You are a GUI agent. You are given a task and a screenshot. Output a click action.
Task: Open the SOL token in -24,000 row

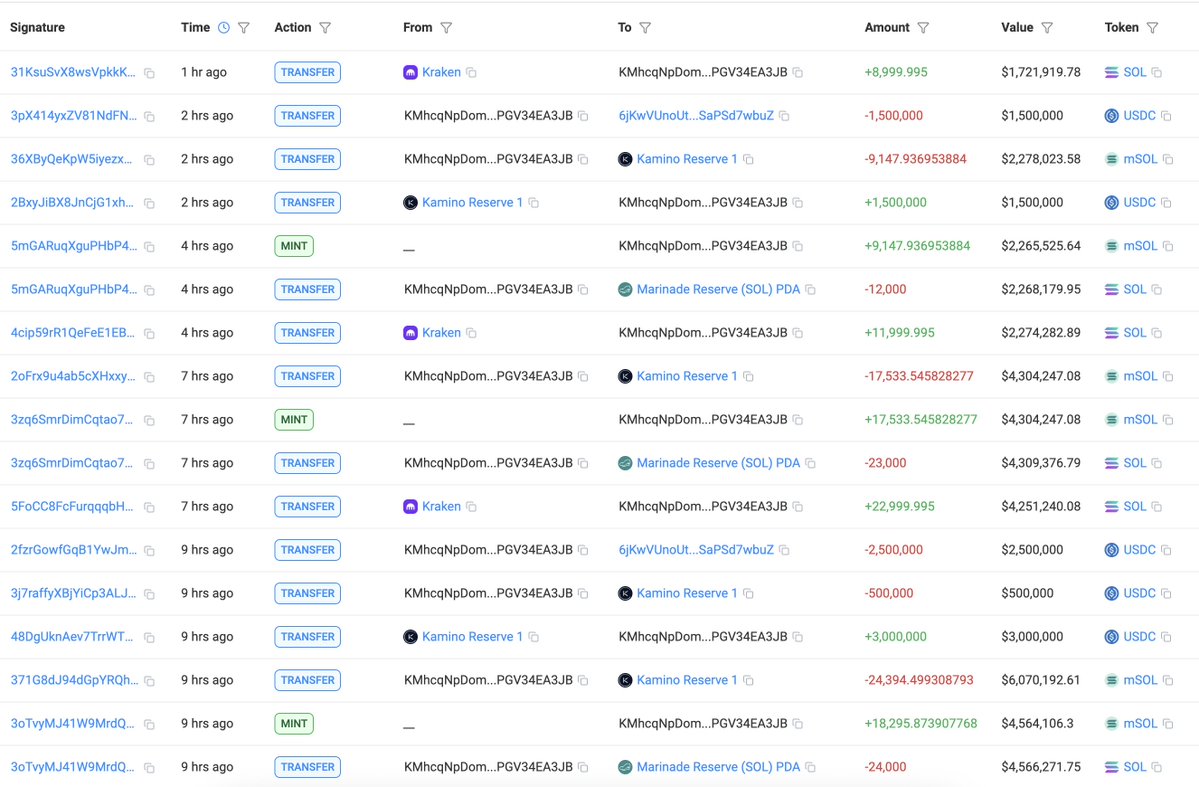[x=1135, y=767]
